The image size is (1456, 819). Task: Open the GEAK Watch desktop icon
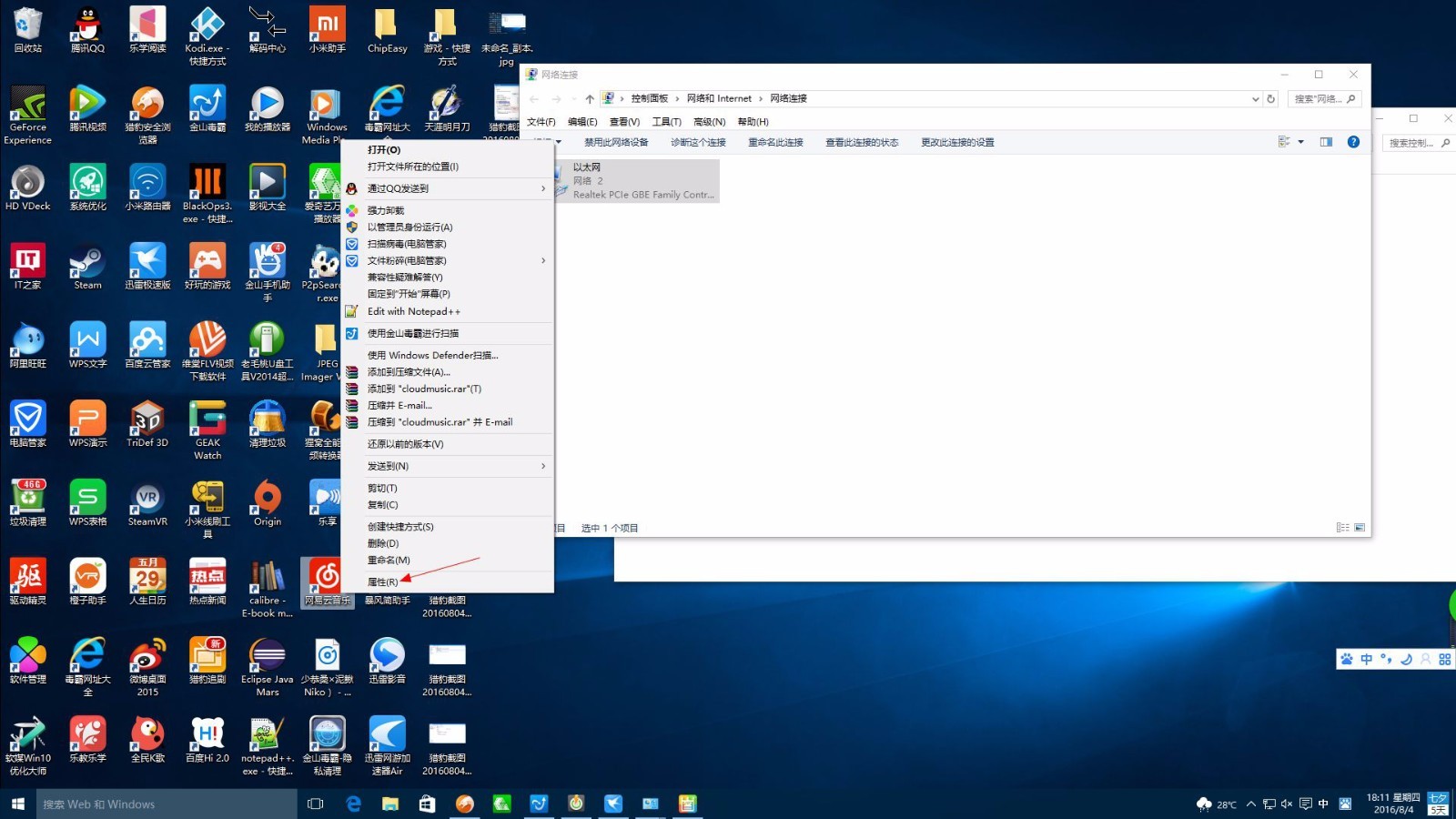(x=207, y=430)
